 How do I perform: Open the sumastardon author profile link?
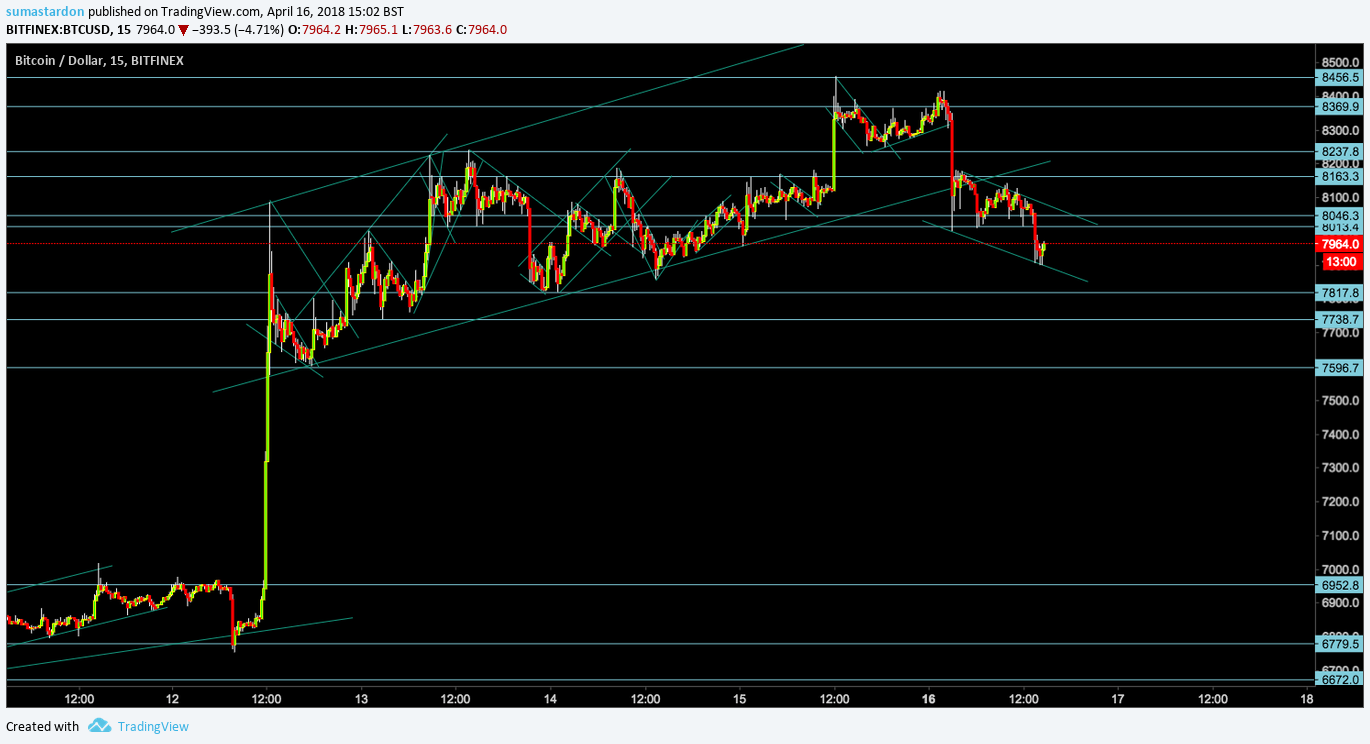pos(45,11)
